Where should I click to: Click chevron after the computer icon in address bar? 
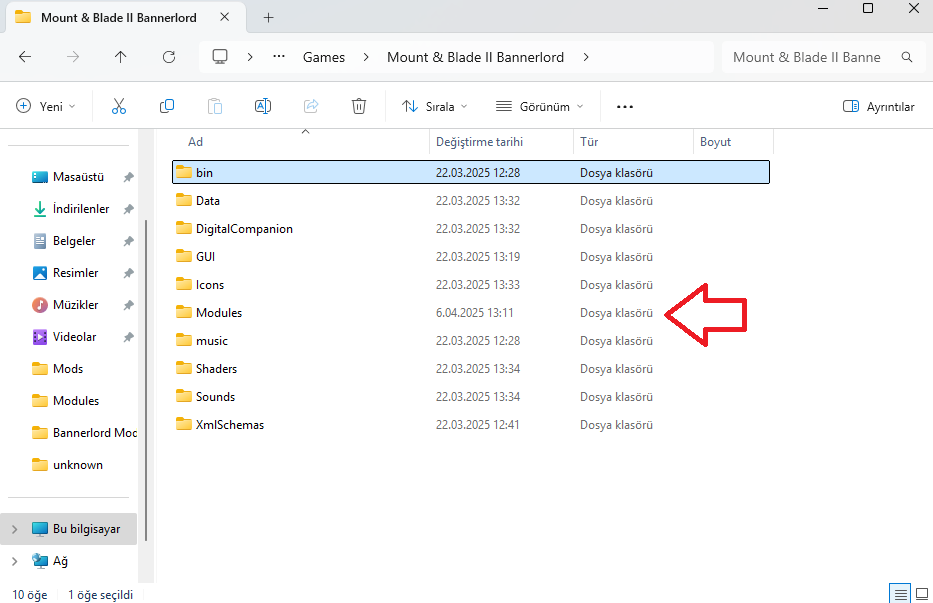(250, 57)
